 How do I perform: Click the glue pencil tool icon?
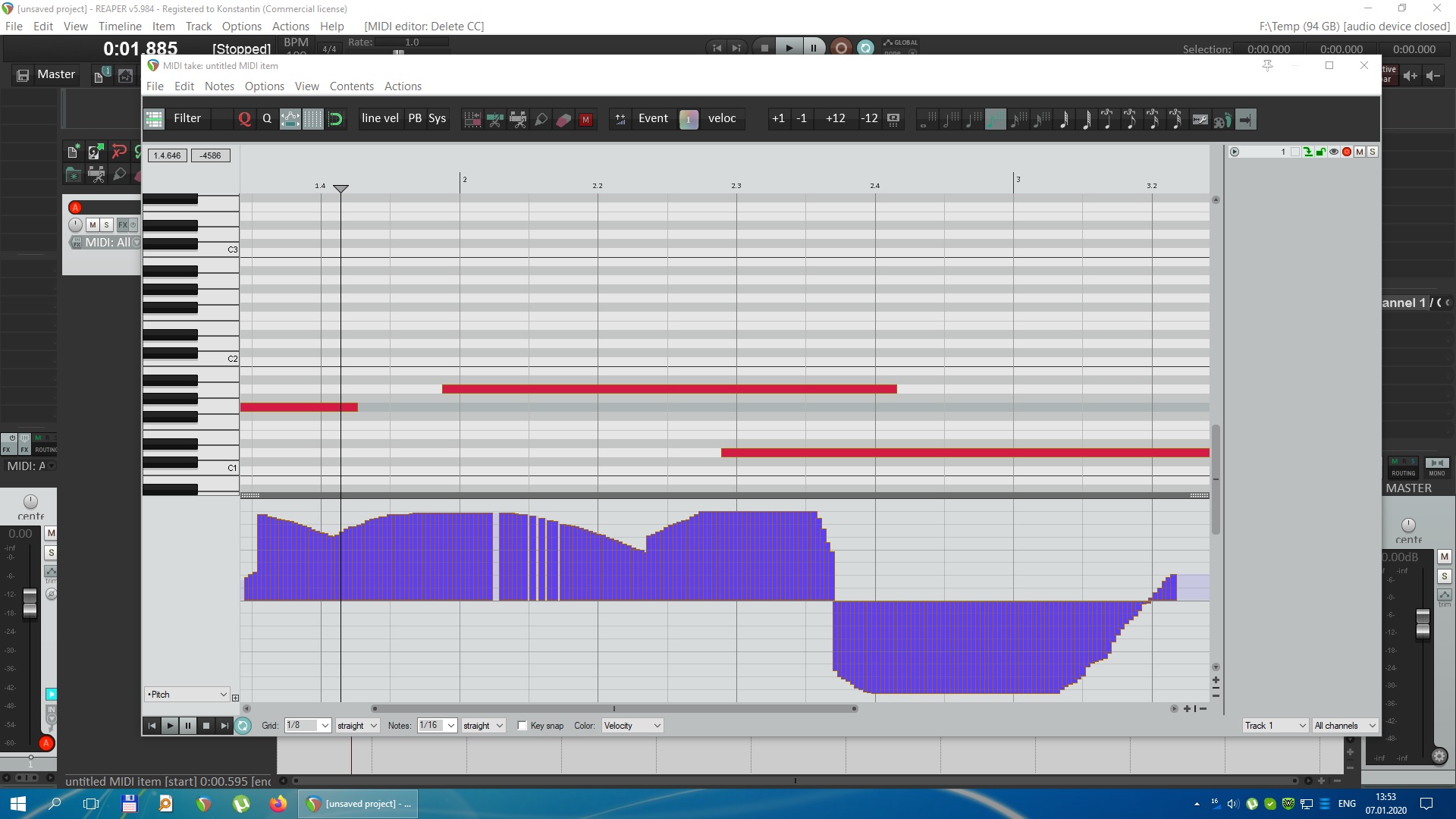[x=541, y=119]
